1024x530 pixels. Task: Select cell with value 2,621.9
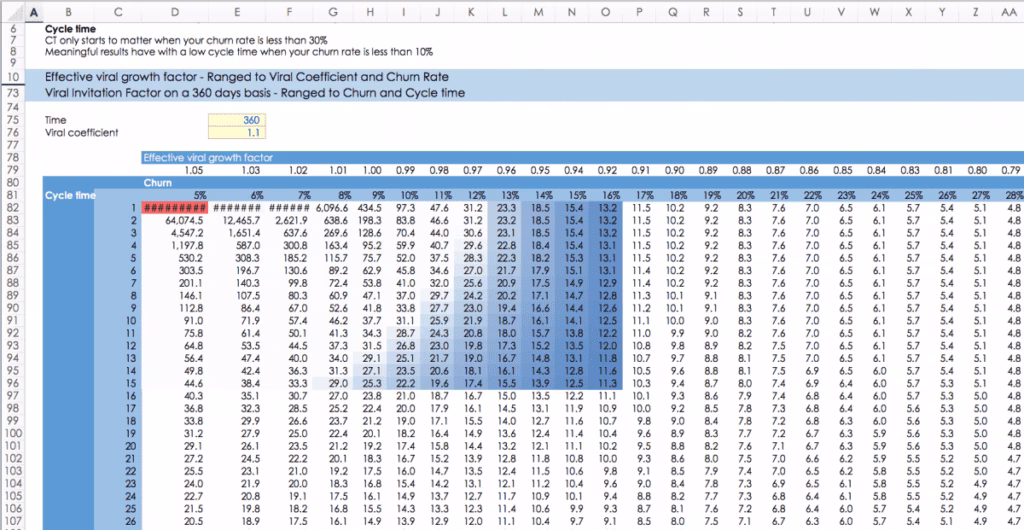(290, 220)
